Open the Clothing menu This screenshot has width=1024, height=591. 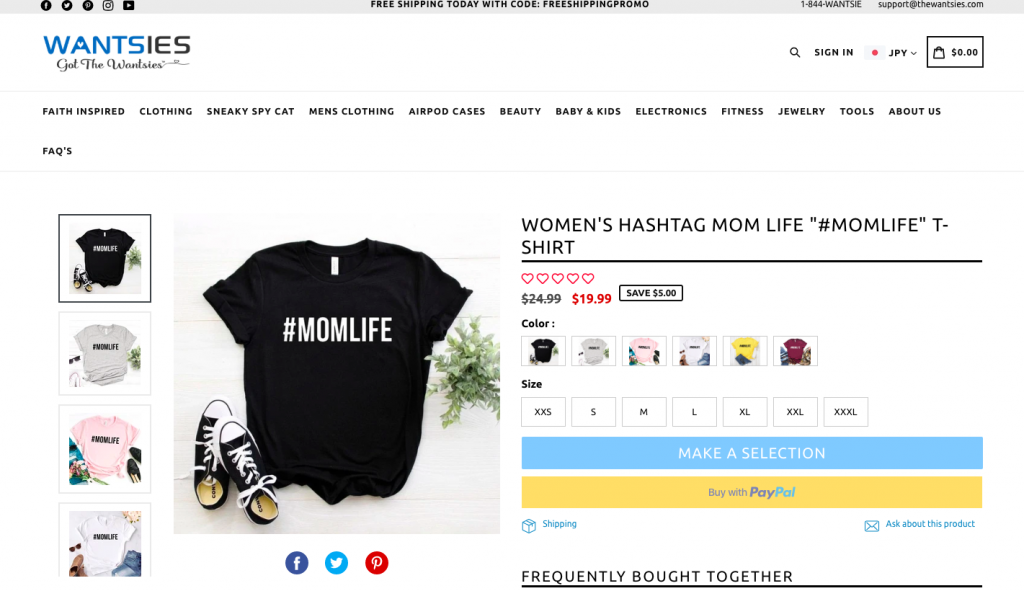[x=166, y=112]
